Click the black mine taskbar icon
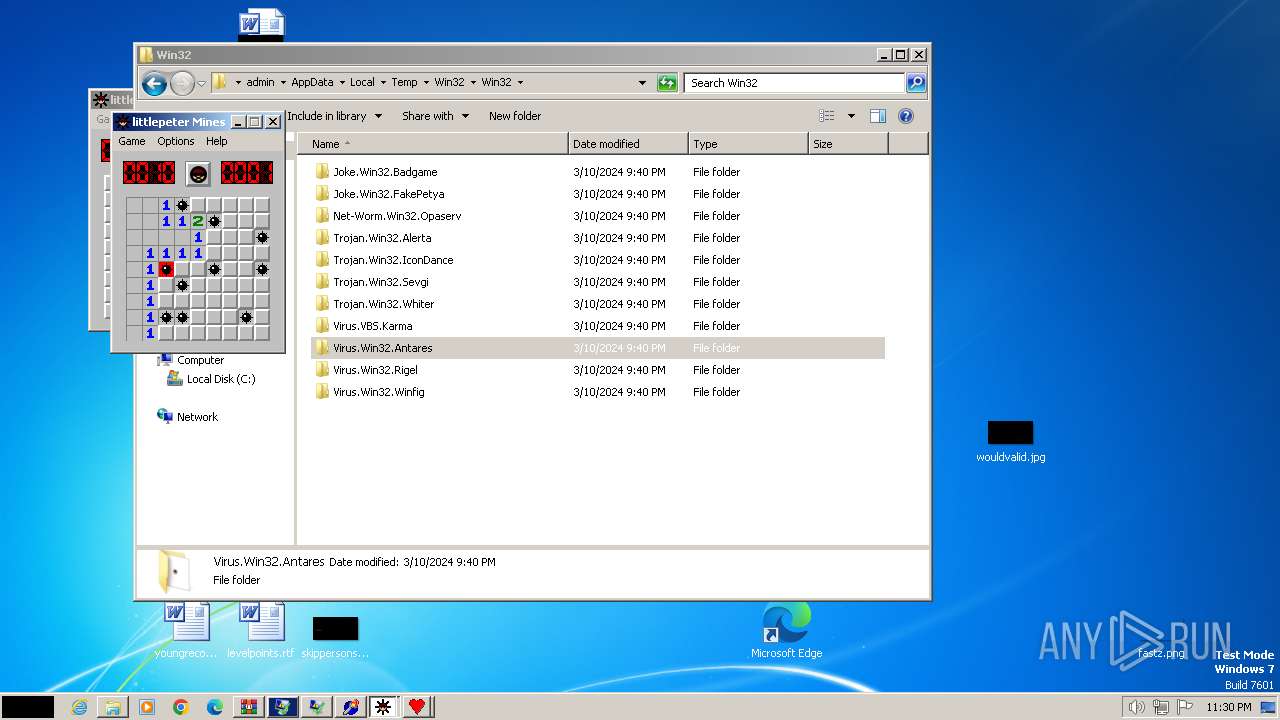Viewport: 1280px width, 720px height. (382, 707)
